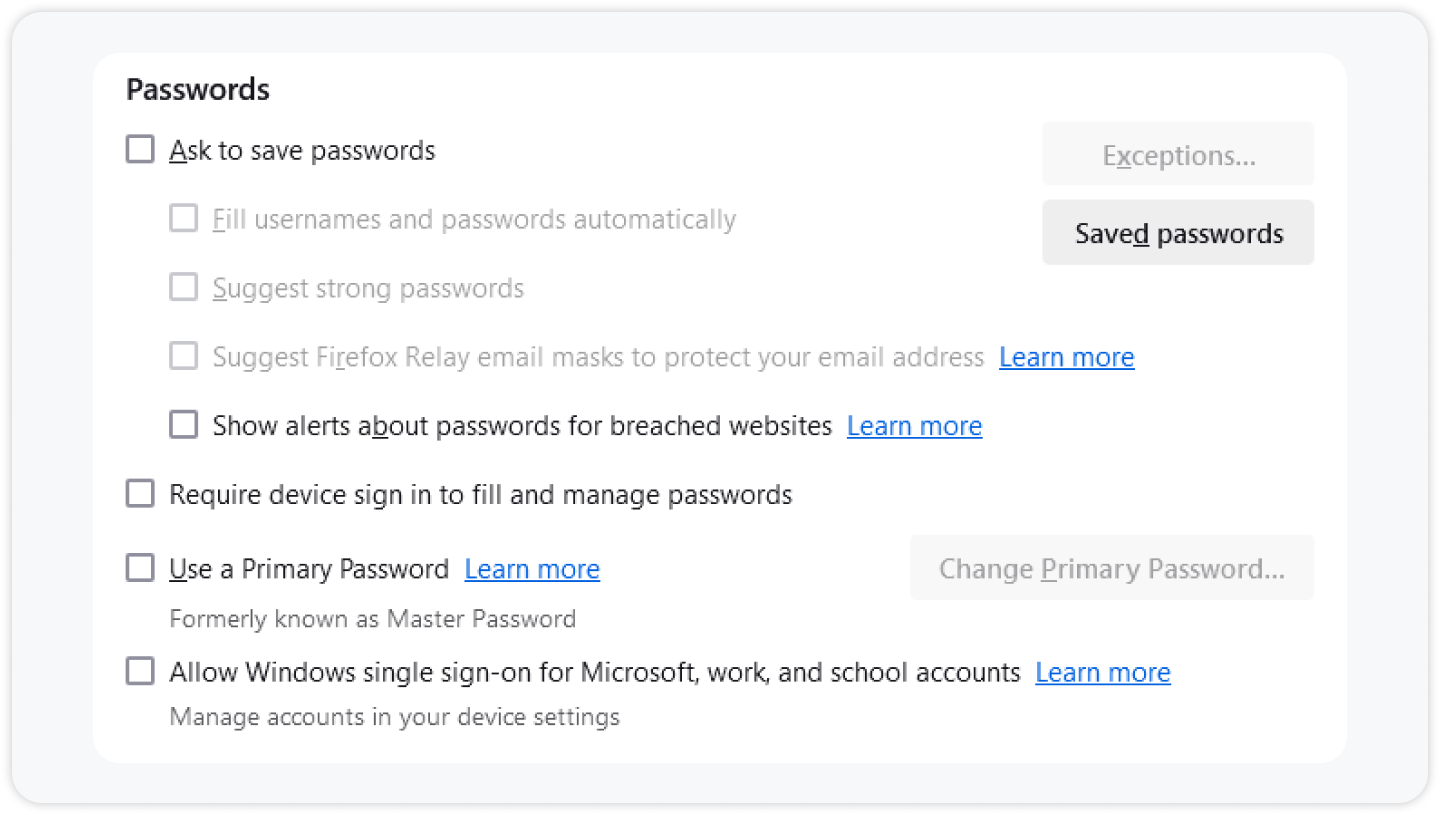
Task: Enable Require device sign in to fill passwords
Action: [139, 492]
